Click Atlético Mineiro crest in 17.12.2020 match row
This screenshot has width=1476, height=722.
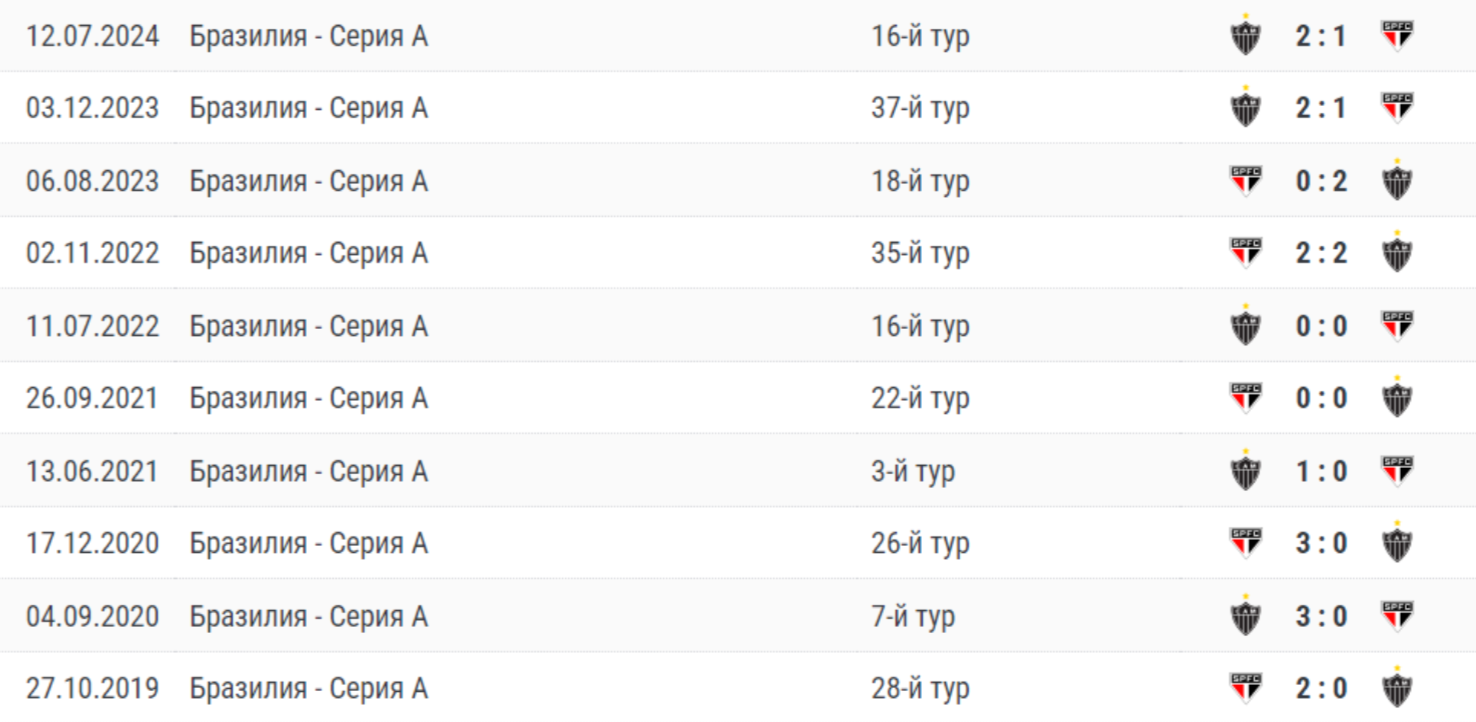pos(1396,543)
